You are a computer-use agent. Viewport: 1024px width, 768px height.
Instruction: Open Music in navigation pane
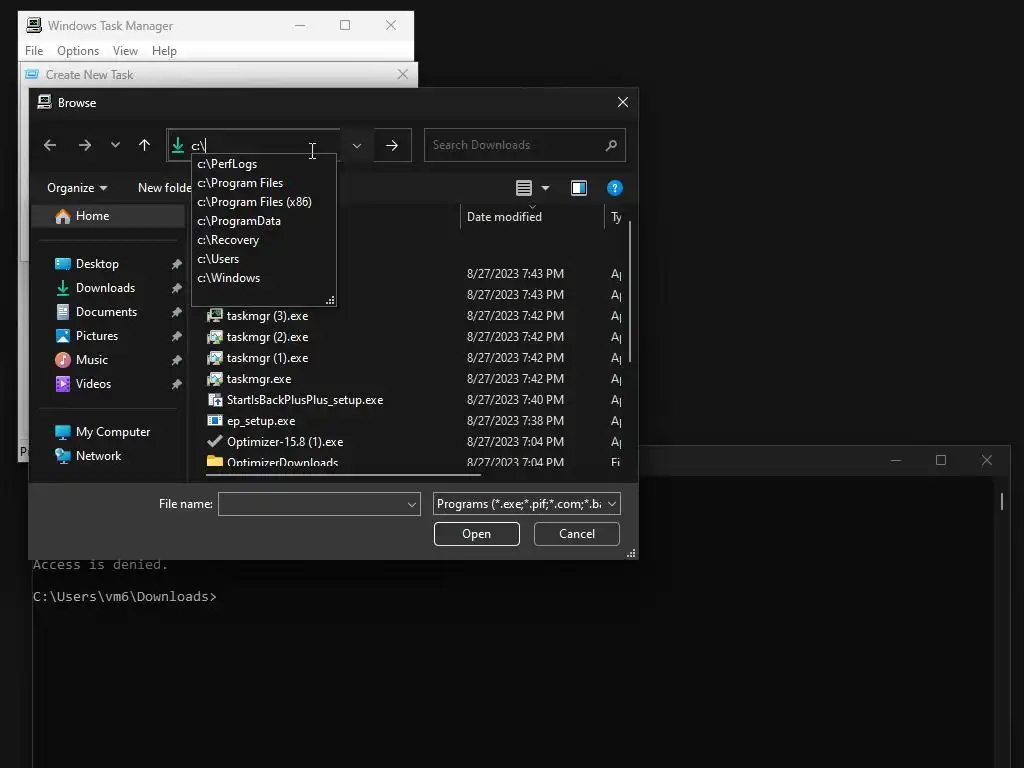tap(91, 360)
